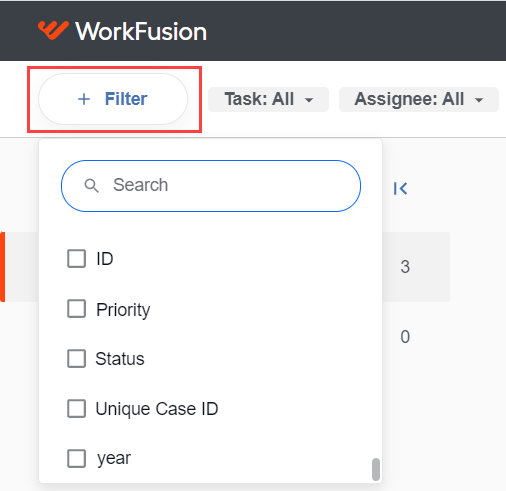Click the row showing count 0

405,337
